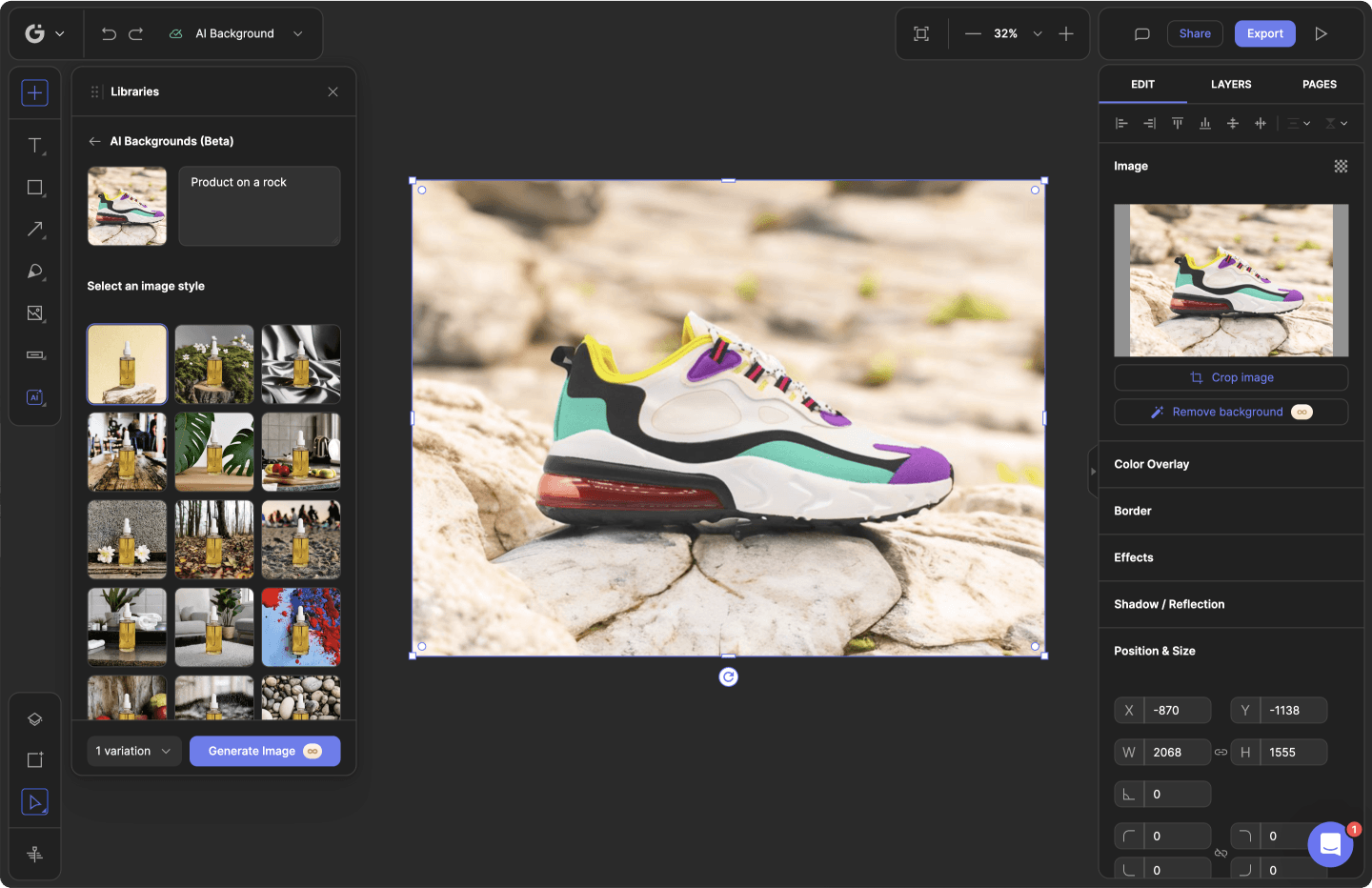Expand the Color Overlay section
The width and height of the screenshot is (1372, 888).
pyautogui.click(x=1231, y=464)
